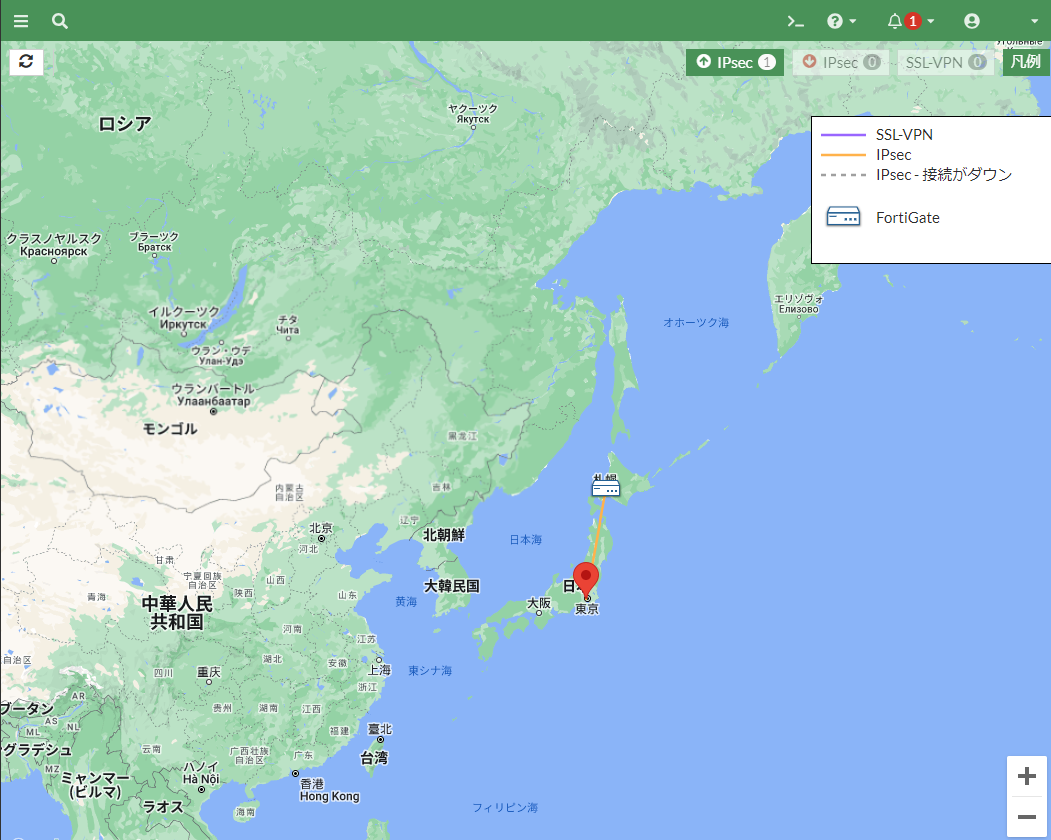The height and width of the screenshot is (840, 1051).
Task: Click the '台湾' map label
Action: click(374, 758)
